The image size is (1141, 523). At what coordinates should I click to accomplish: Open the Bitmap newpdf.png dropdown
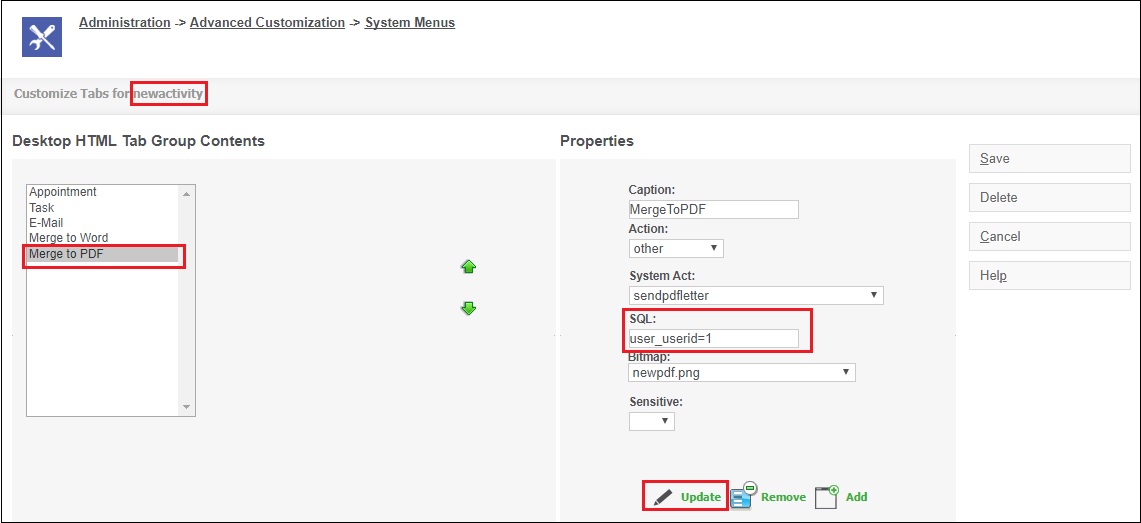click(742, 372)
